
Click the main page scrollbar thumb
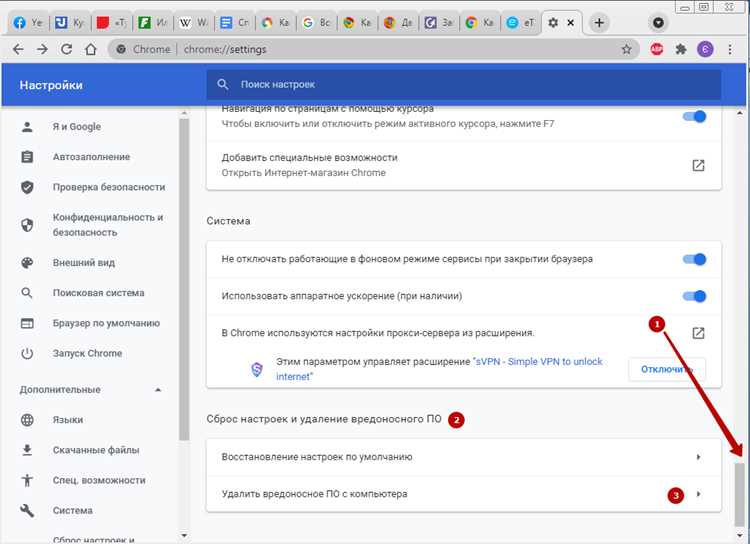point(740,494)
